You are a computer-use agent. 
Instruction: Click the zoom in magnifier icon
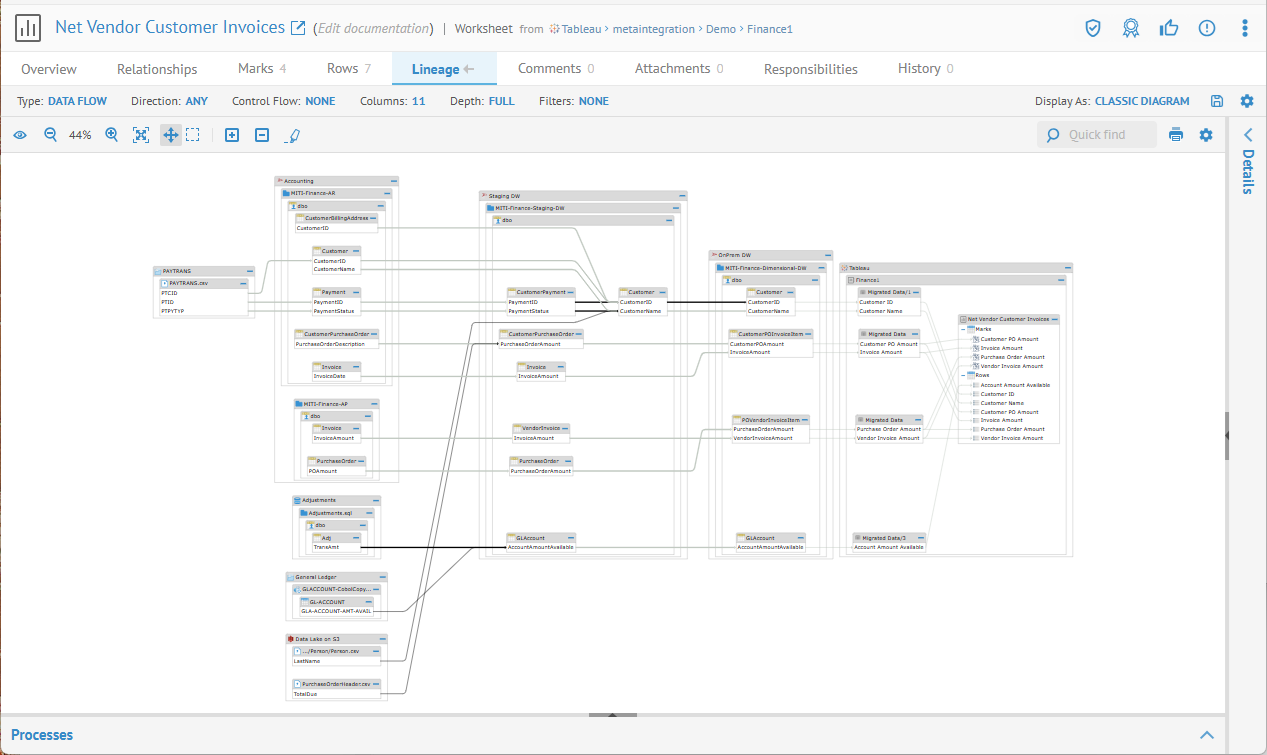pos(112,135)
